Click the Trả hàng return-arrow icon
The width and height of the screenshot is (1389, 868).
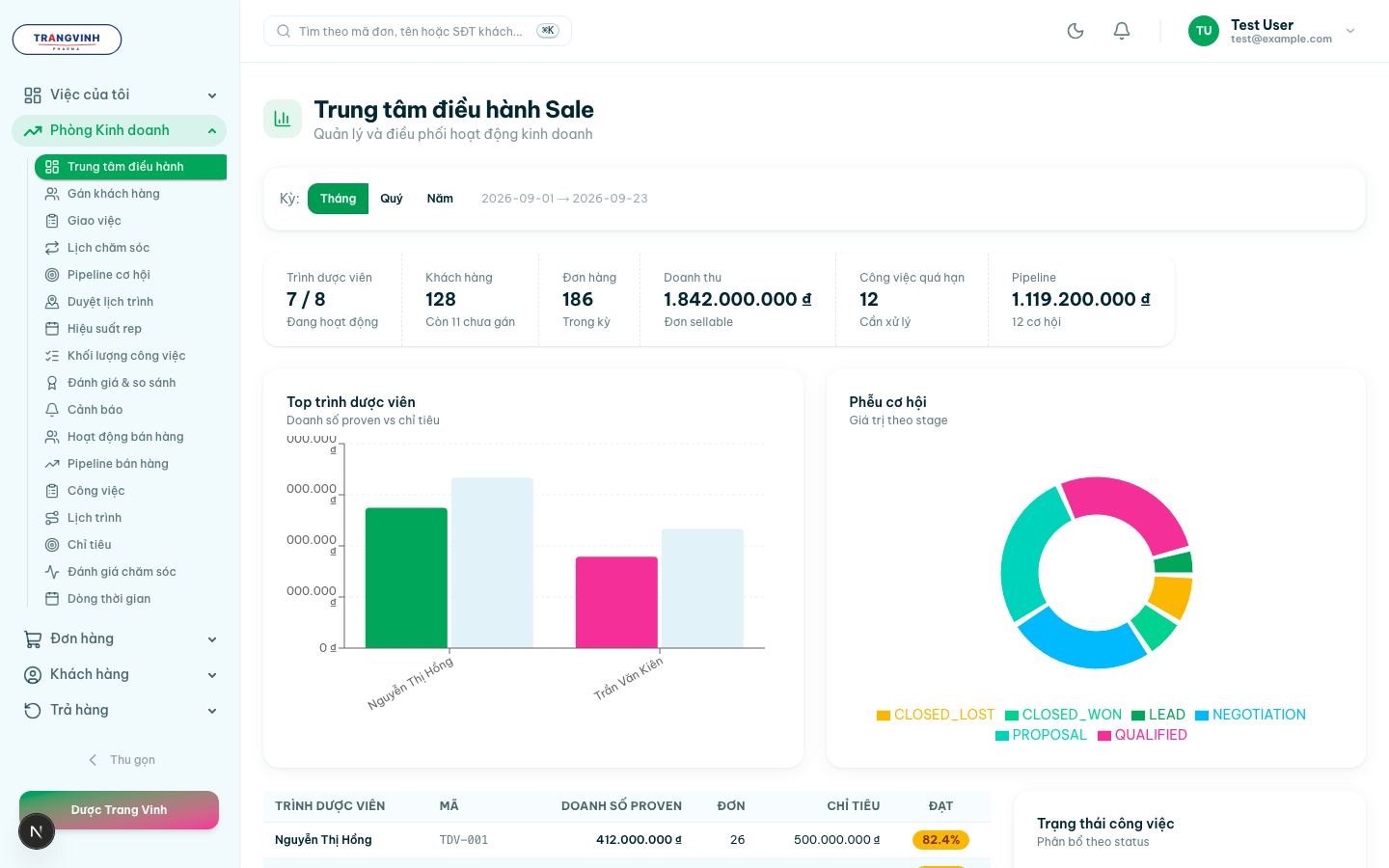(x=33, y=710)
